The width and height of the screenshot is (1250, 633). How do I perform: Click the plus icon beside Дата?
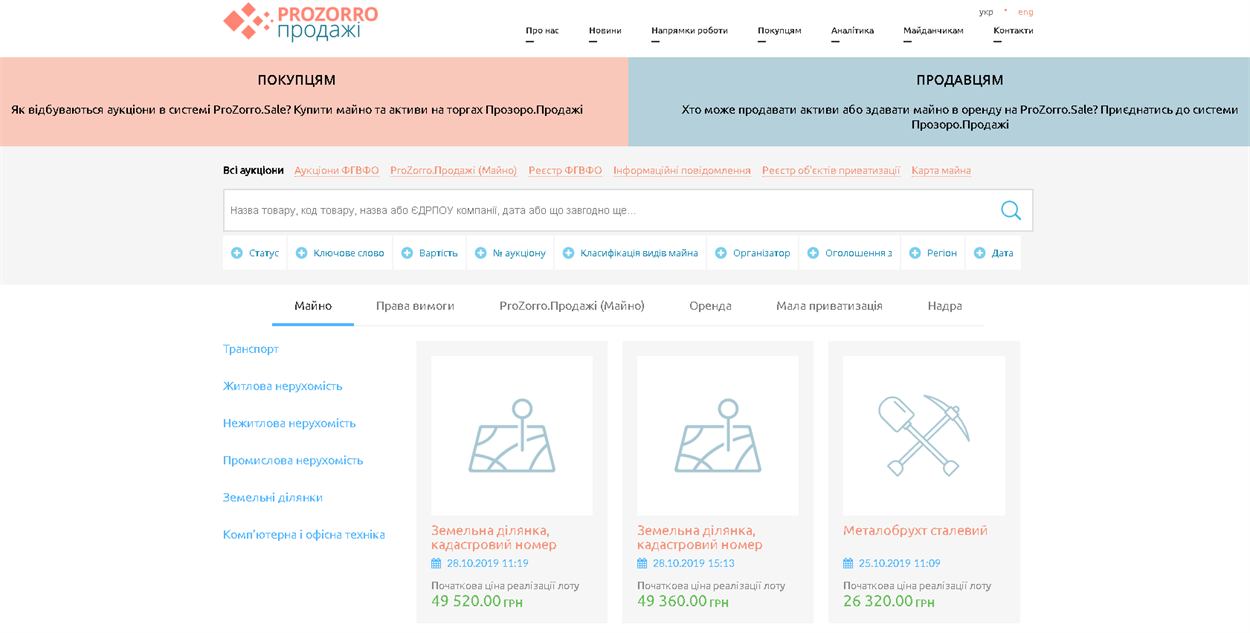(x=979, y=253)
